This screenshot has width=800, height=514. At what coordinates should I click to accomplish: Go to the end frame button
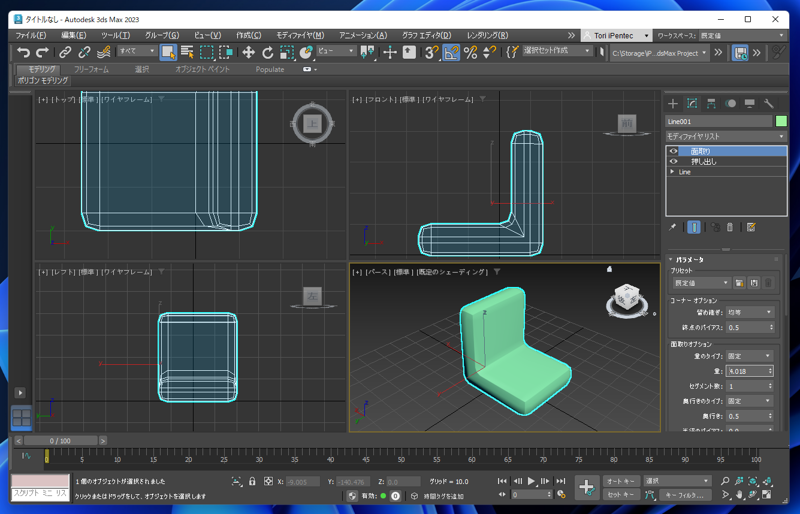561,481
